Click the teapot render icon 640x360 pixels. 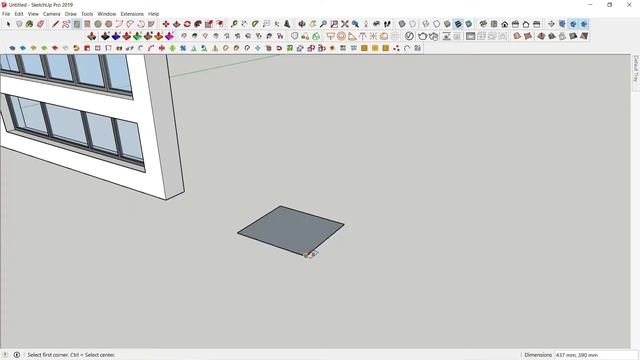422,36
